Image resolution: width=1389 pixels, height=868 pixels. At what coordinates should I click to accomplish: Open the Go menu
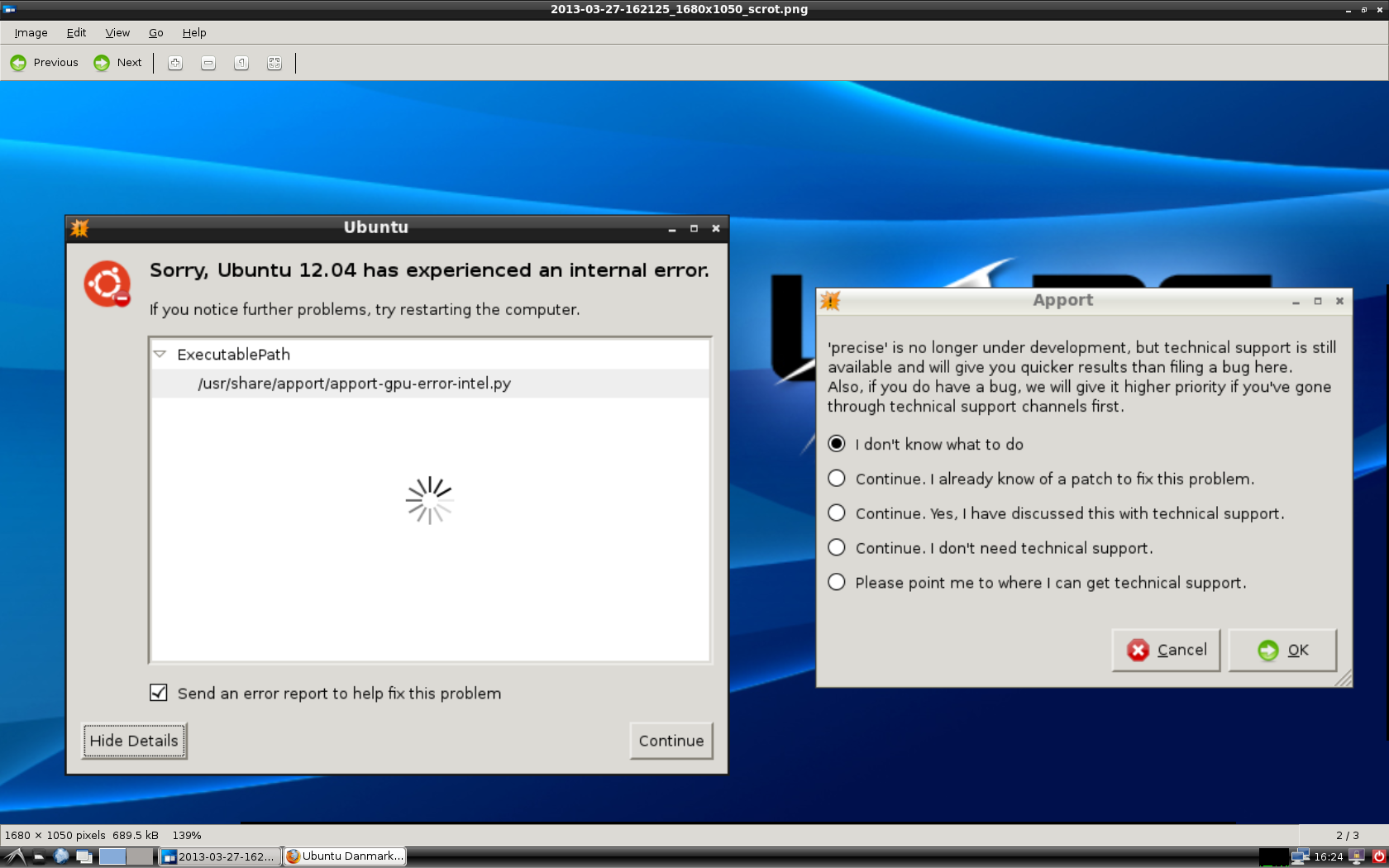pyautogui.click(x=156, y=33)
